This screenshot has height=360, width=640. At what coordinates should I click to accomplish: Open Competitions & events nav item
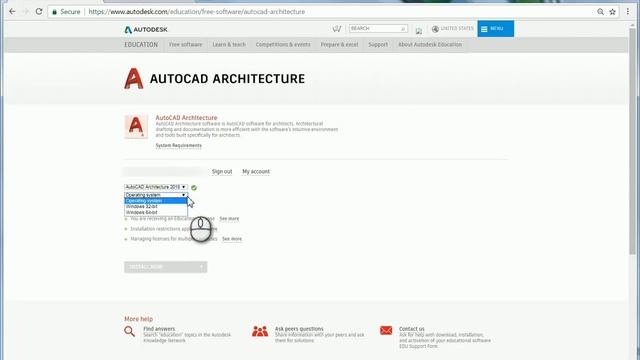tap(283, 44)
